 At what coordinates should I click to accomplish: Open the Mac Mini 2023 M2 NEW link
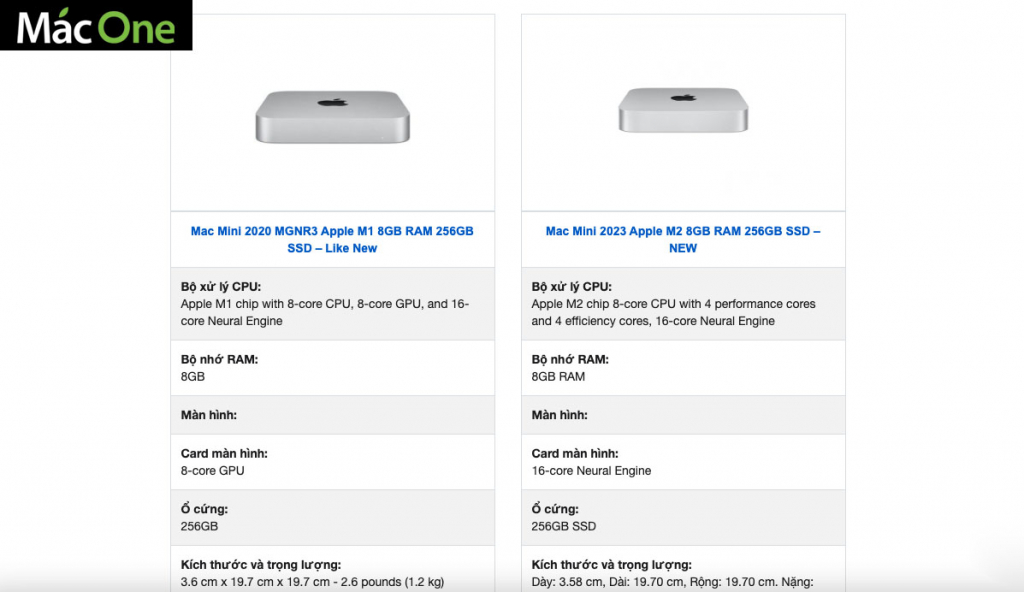682,239
